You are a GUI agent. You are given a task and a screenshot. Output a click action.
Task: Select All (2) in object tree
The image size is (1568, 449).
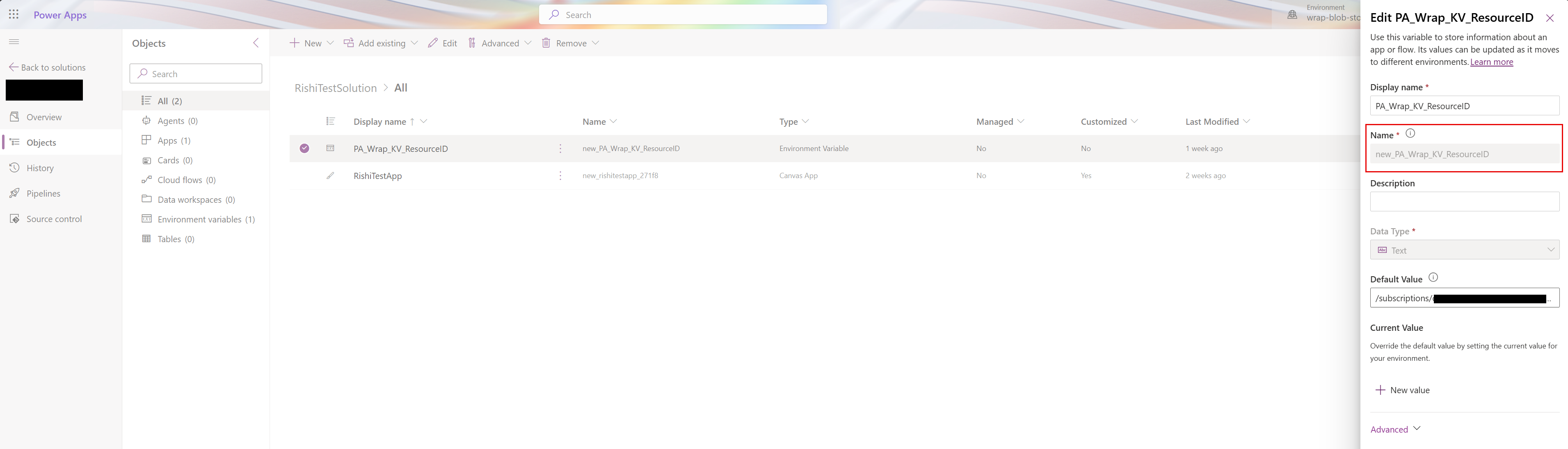click(196, 101)
